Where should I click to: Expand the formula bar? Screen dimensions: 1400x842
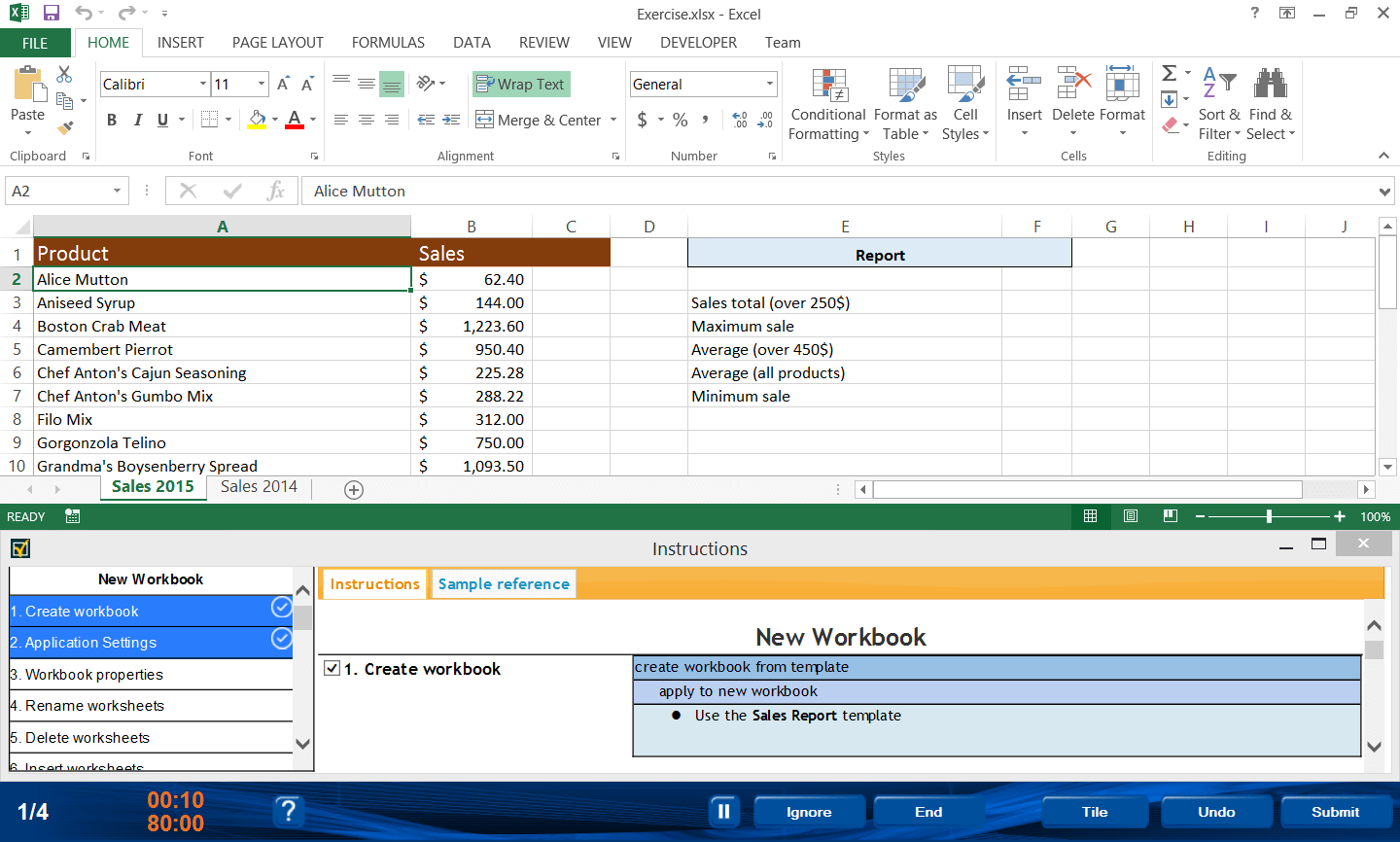1385,192
